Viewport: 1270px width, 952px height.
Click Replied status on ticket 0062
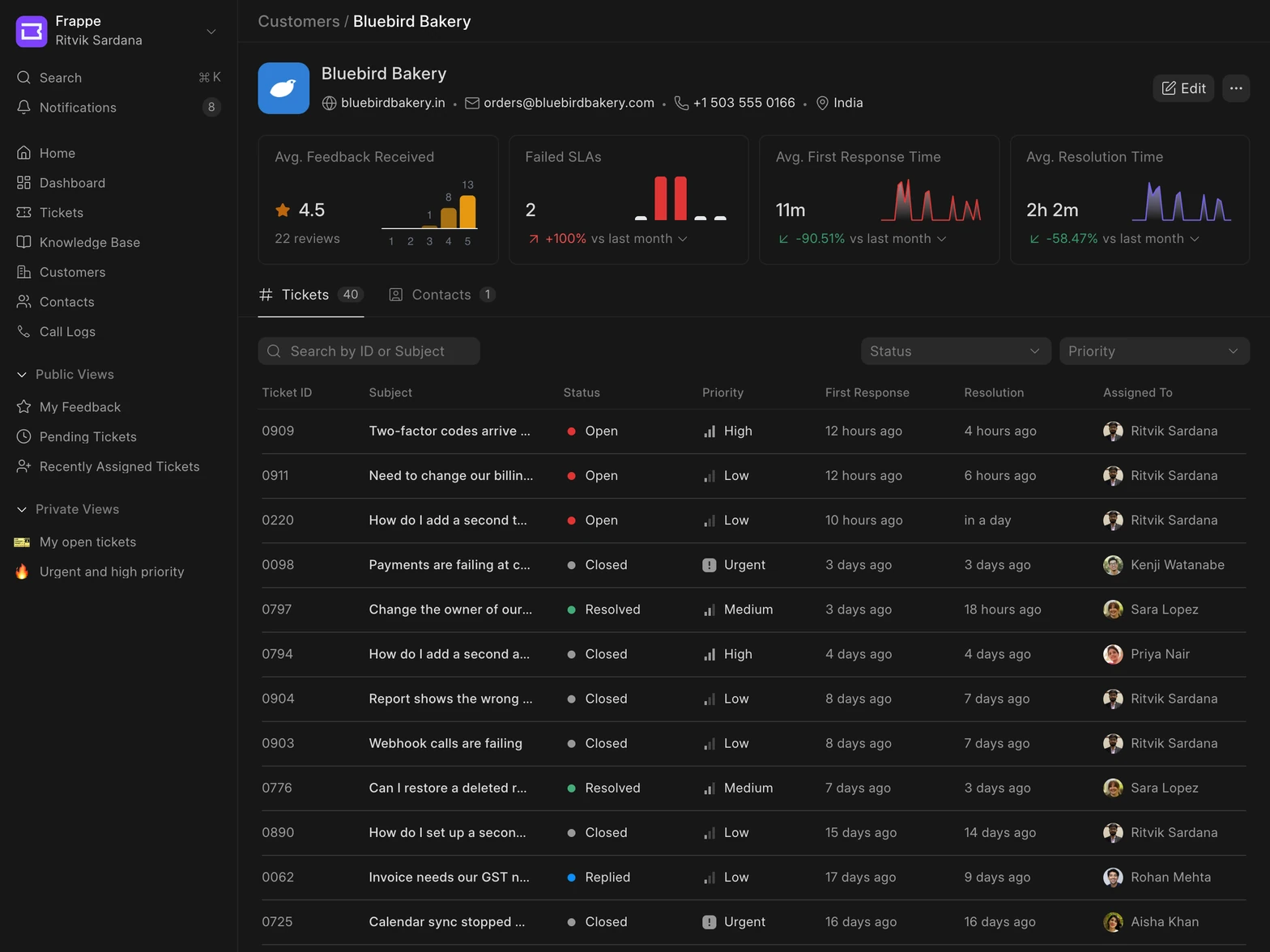[599, 877]
